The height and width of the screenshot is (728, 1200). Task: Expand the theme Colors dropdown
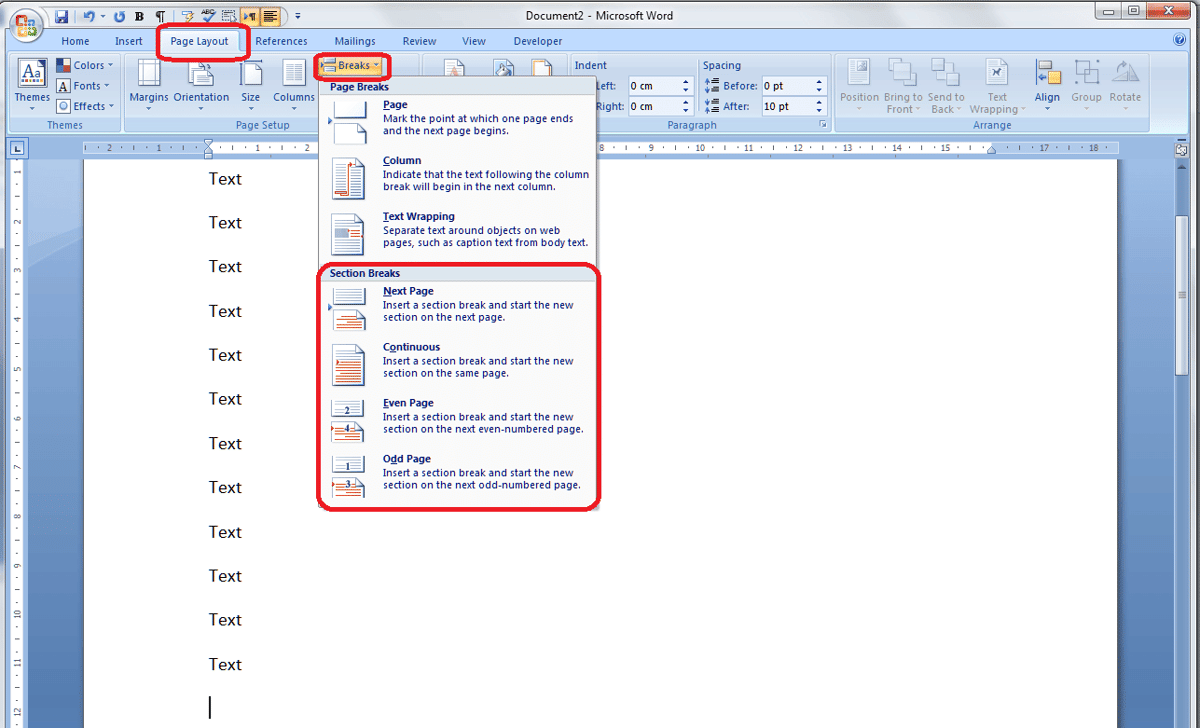(x=86, y=66)
